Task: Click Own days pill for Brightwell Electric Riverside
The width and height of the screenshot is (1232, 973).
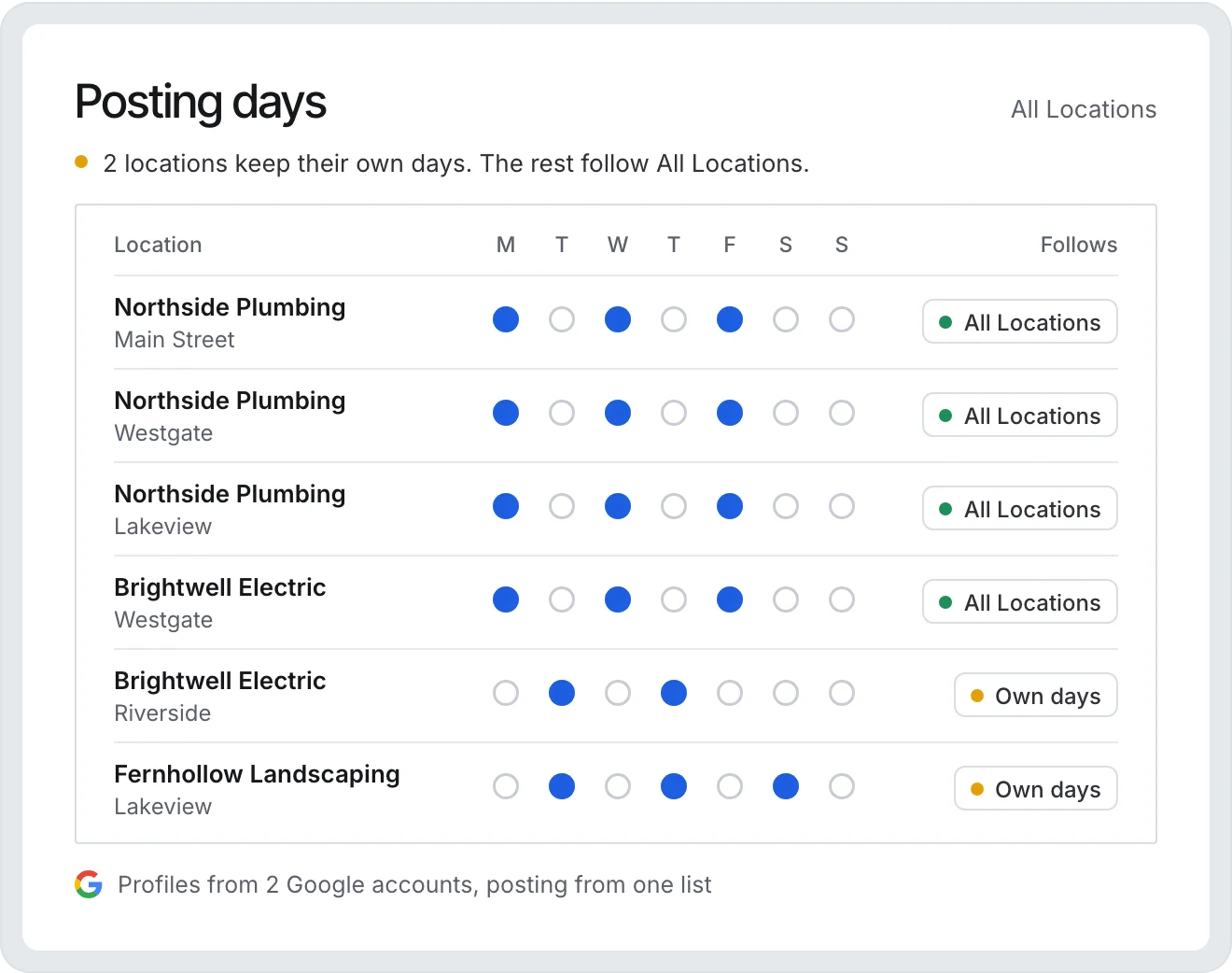Action: (x=1036, y=695)
